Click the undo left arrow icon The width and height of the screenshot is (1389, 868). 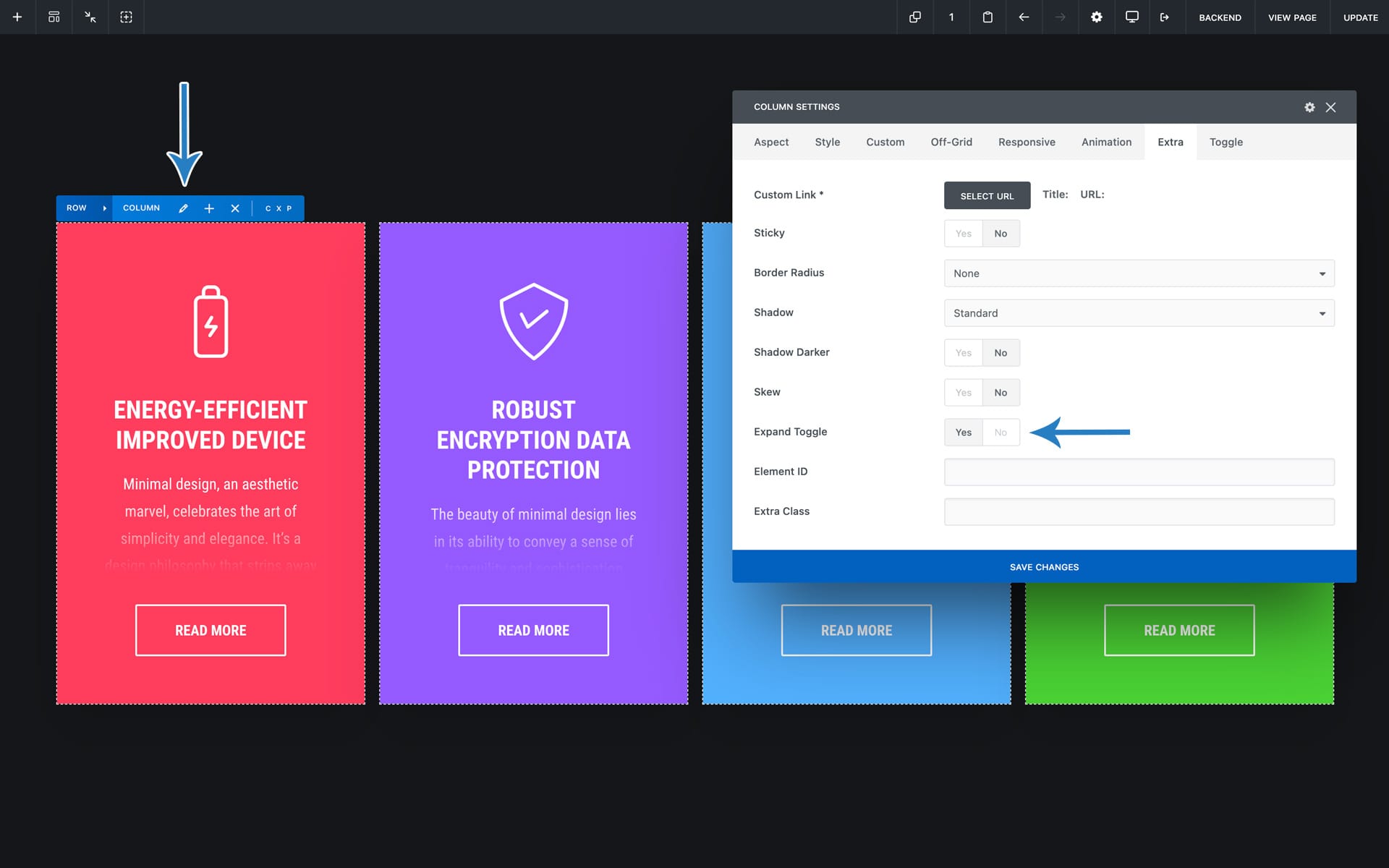(1024, 17)
